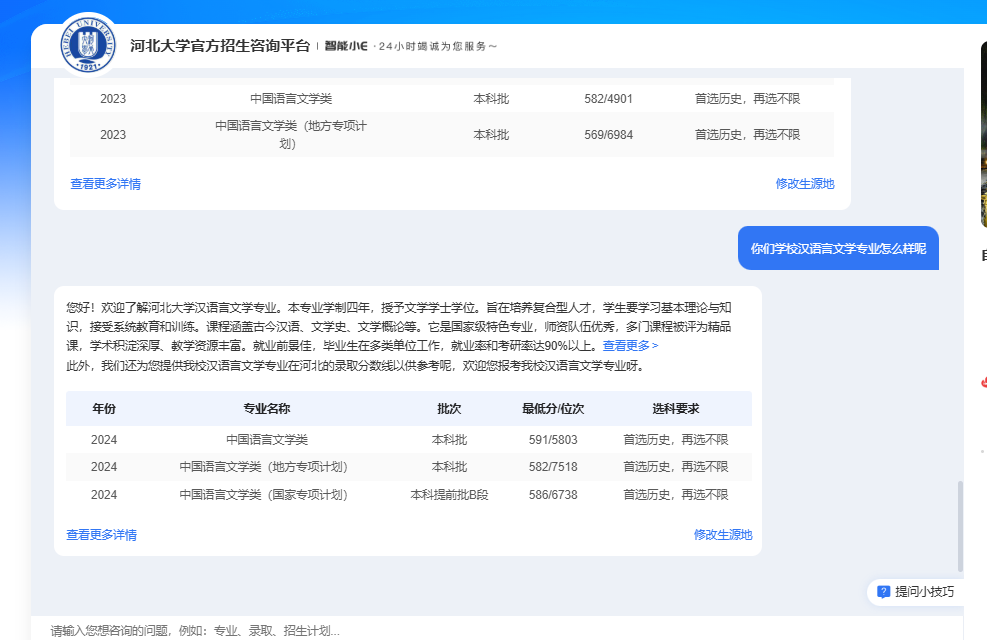Open 查看更多详情 under the 2023 table
The height and width of the screenshot is (640, 987).
pos(105,184)
